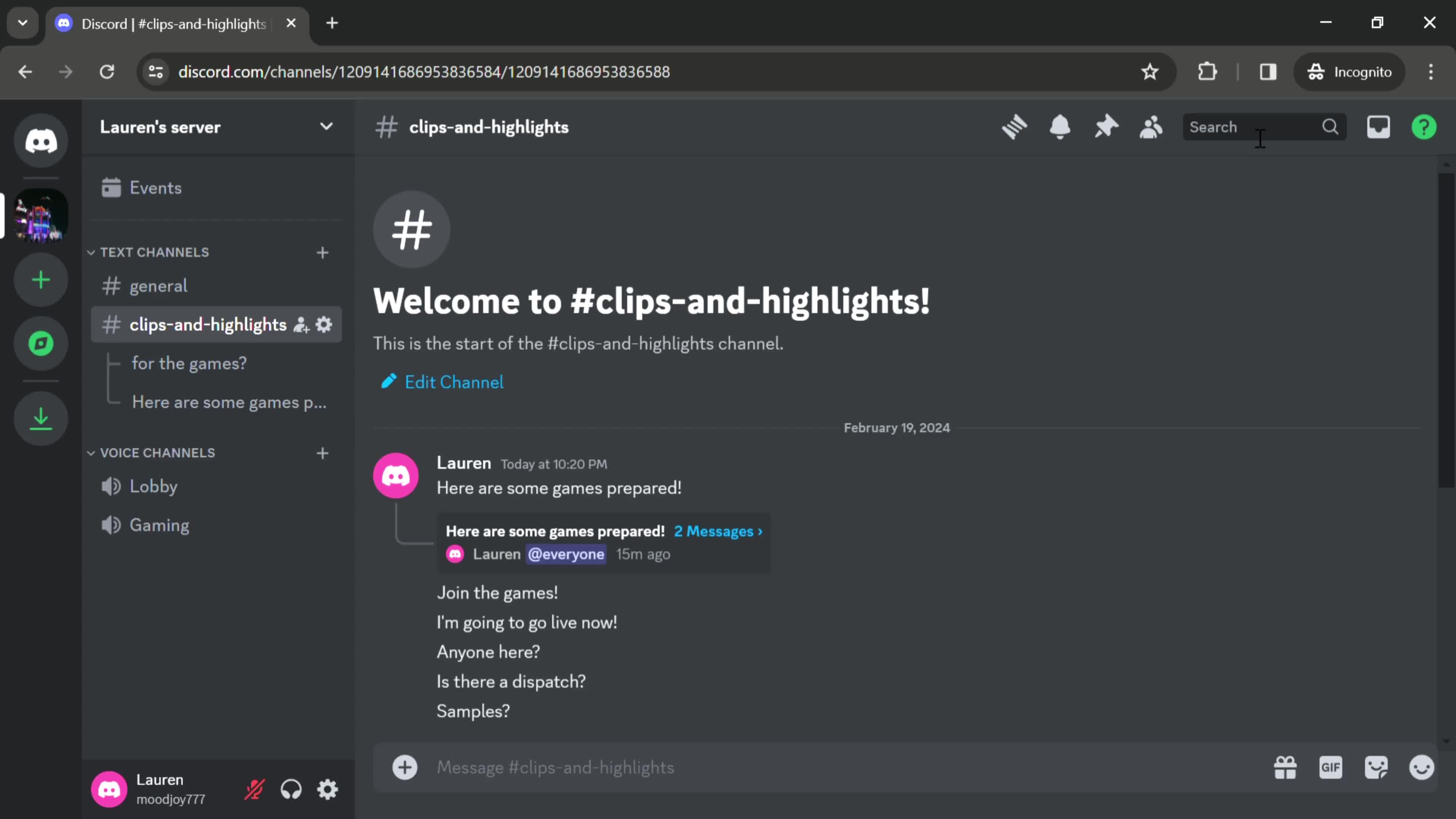Open emoji picker smiley icon

tap(1421, 767)
